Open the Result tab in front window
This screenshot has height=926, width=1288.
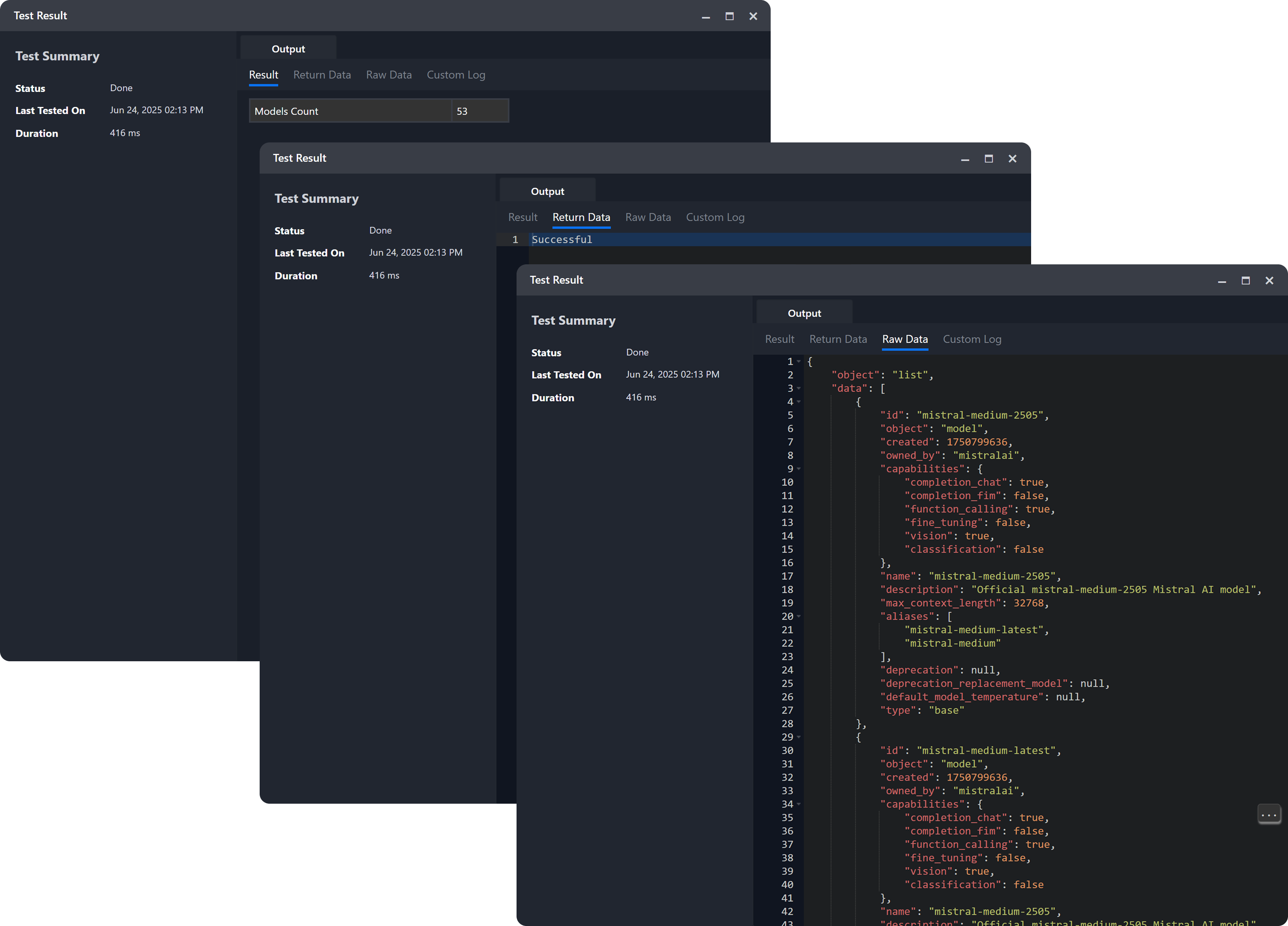tap(779, 339)
